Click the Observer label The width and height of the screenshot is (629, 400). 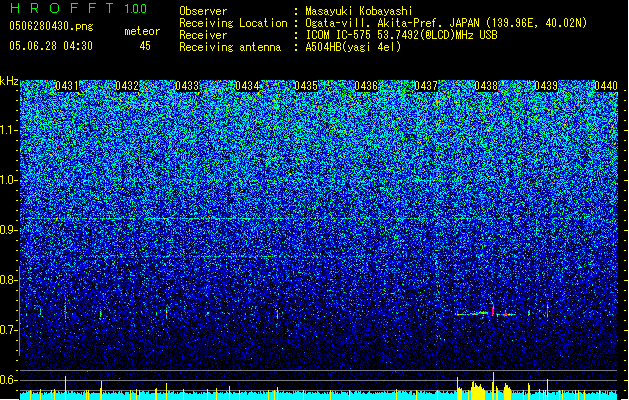[x=203, y=11]
